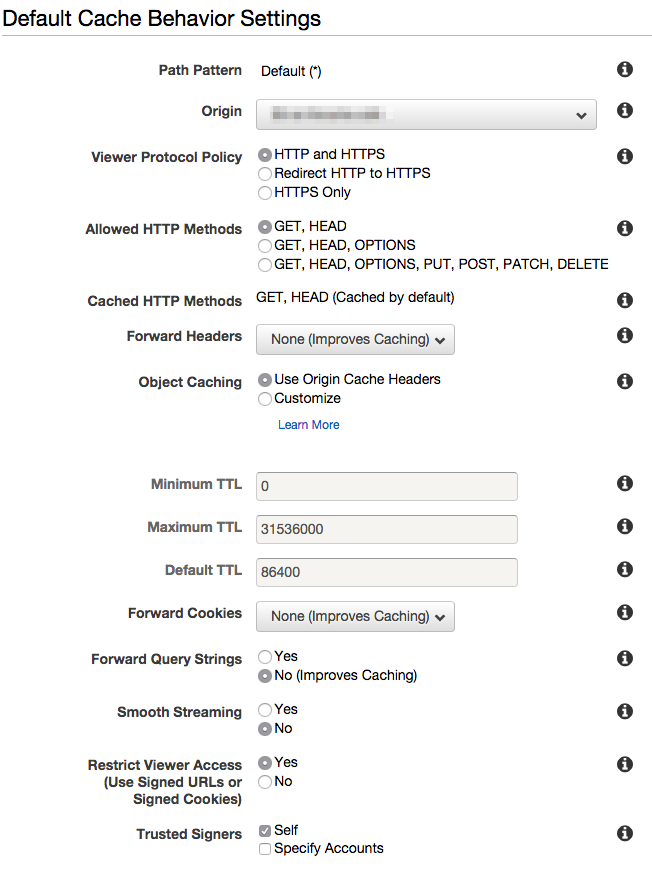
Task: Uncheck the Self trusted signer checkbox
Action: pyautogui.click(x=265, y=831)
